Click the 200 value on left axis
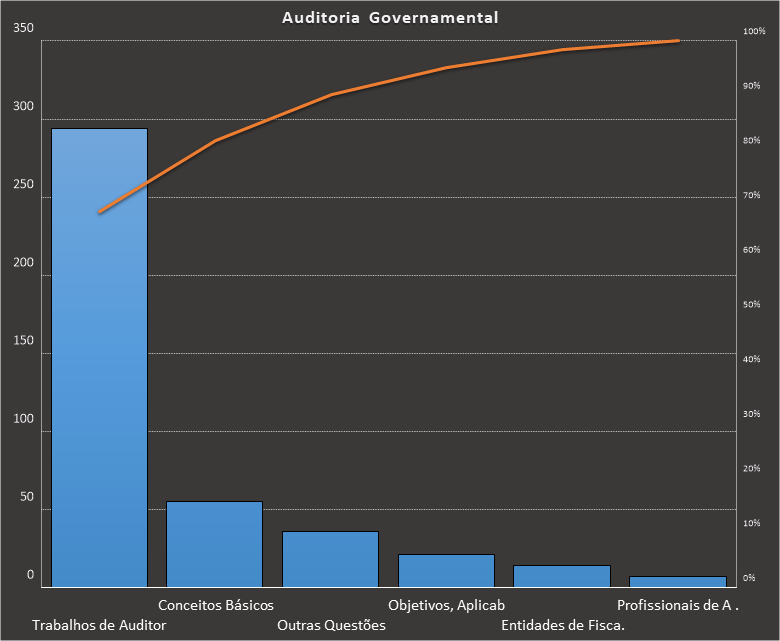The image size is (780, 641). click(24, 263)
